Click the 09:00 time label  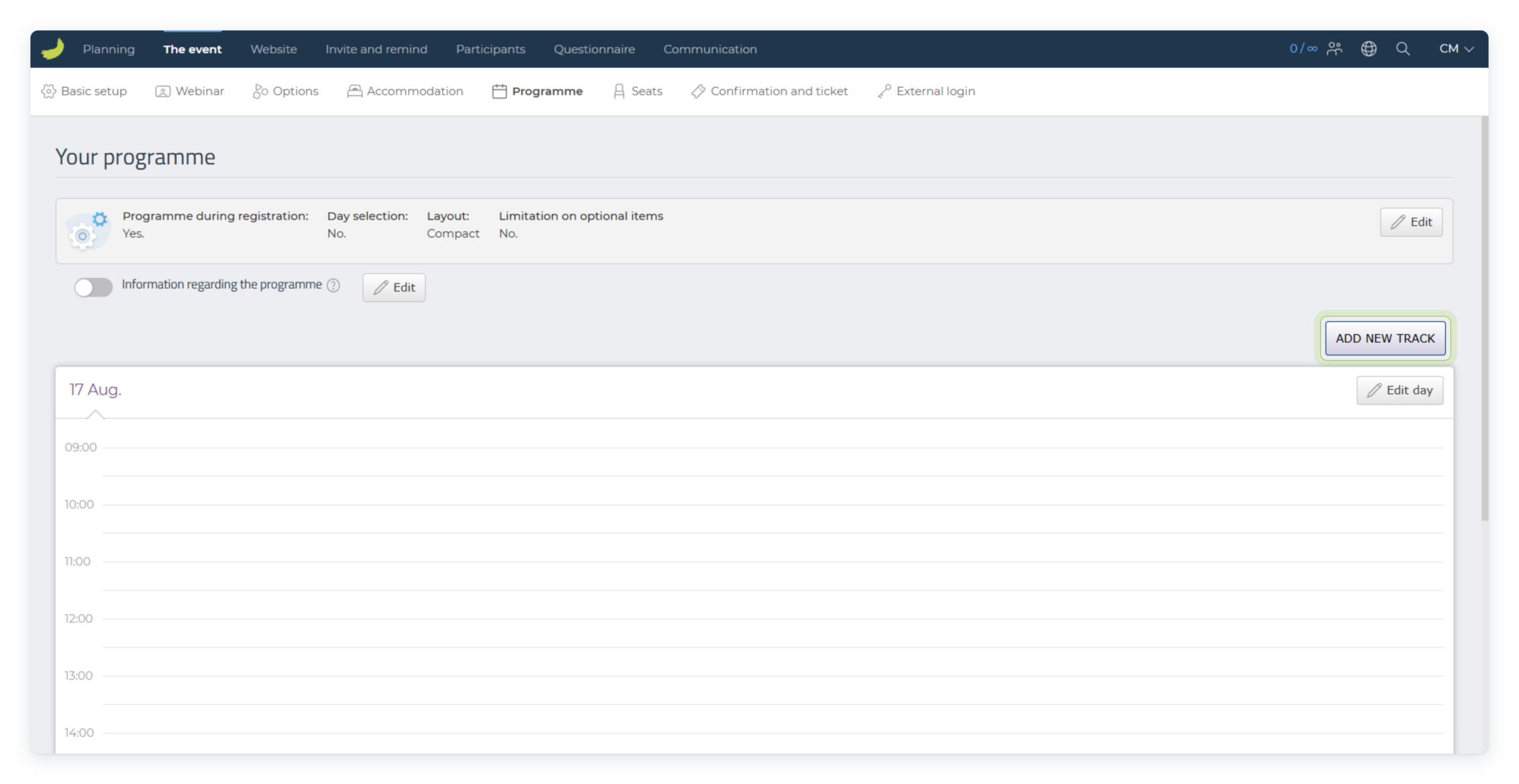pyautogui.click(x=81, y=447)
